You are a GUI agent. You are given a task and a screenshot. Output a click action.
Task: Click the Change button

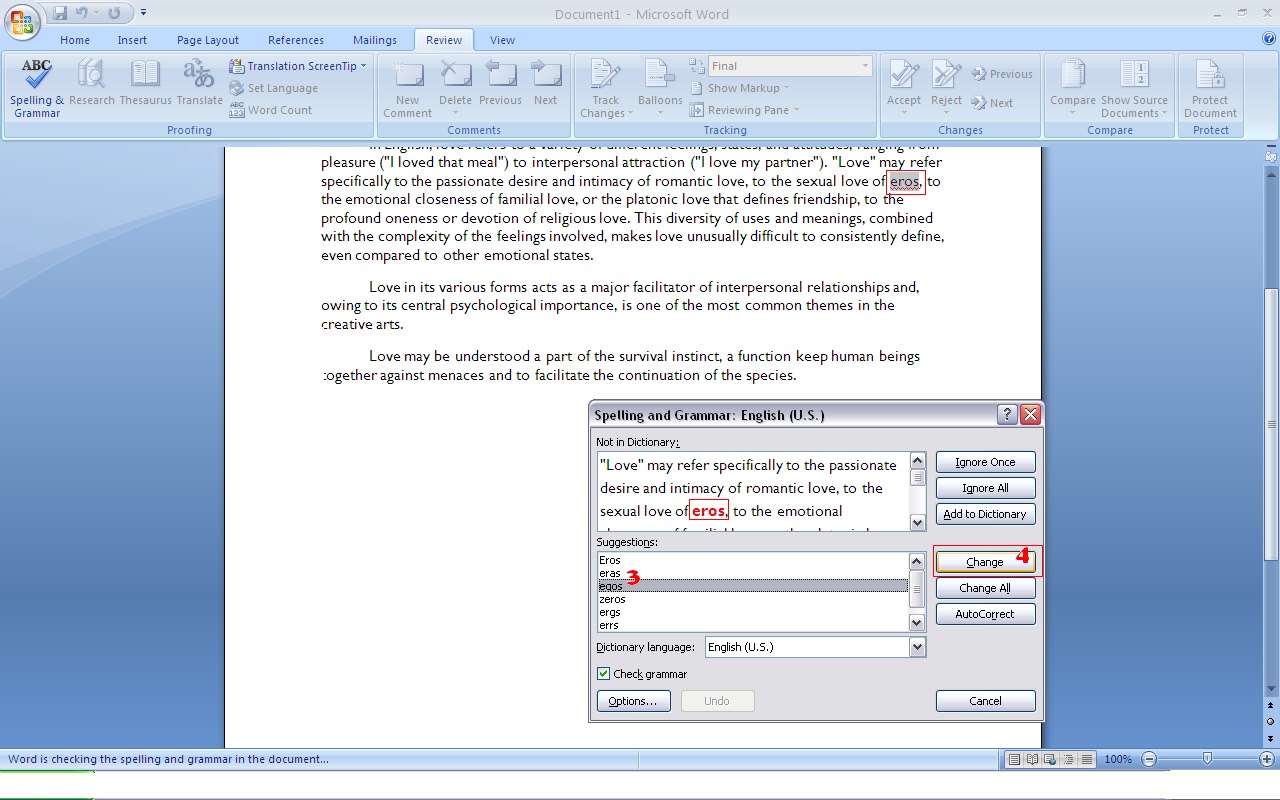(985, 561)
